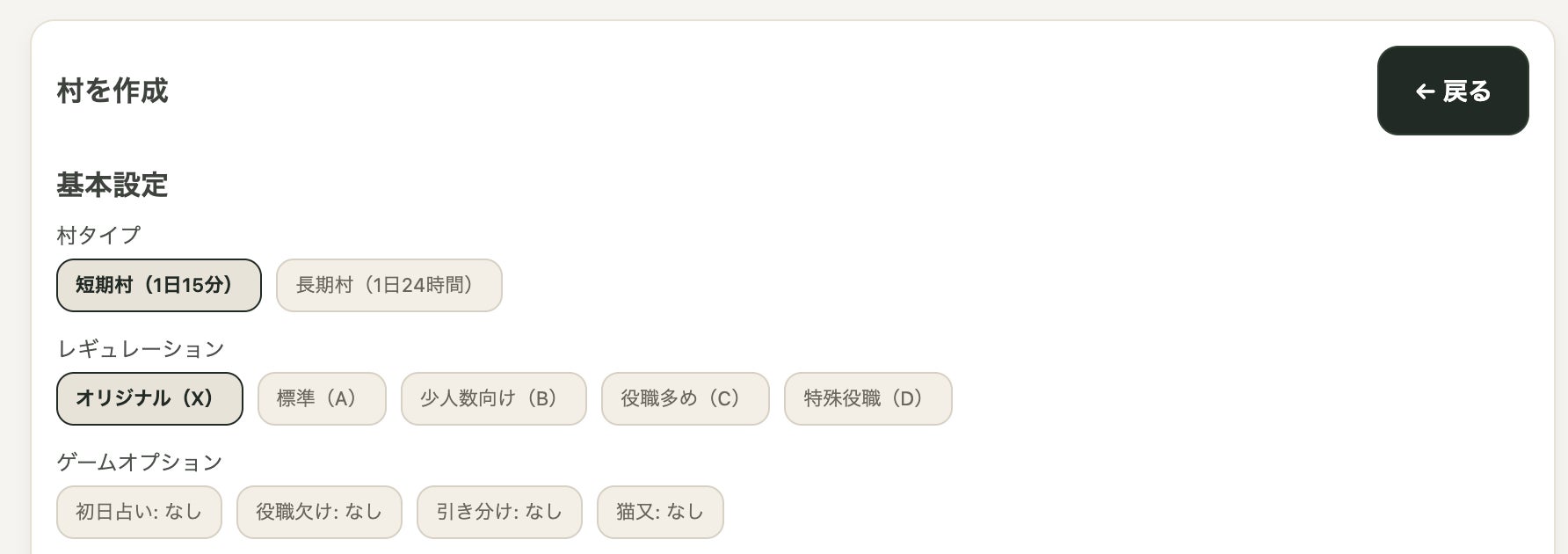Switch regulation to 特殊役職（D）
The height and width of the screenshot is (554, 1568).
[x=867, y=398]
